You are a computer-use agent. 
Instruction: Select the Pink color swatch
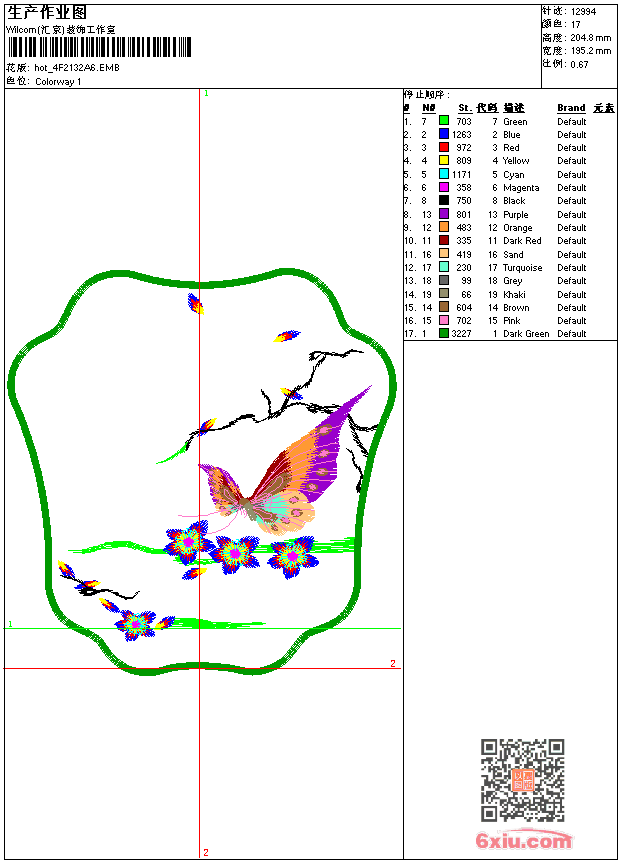point(444,320)
